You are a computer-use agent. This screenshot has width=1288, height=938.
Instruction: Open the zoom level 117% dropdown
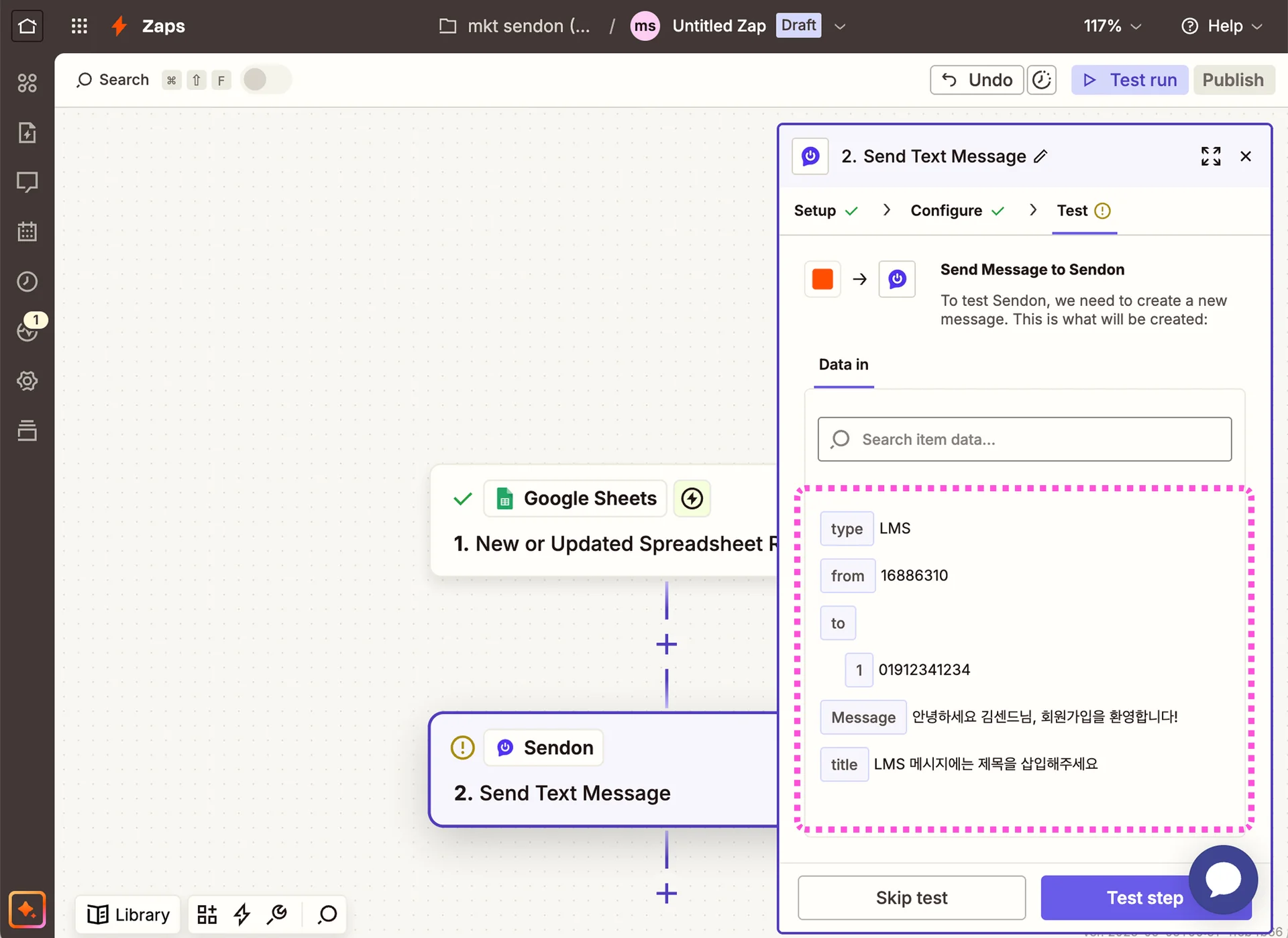click(x=1112, y=26)
